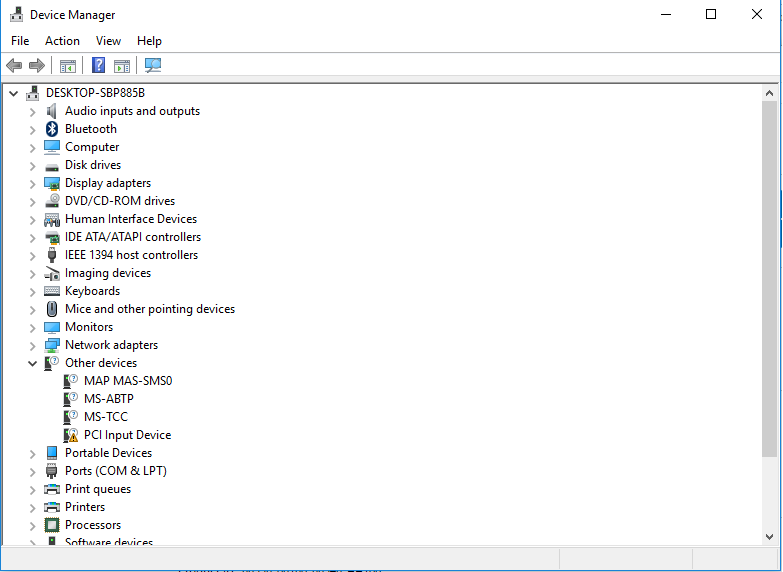This screenshot has width=783, height=572.
Task: Click the vertical scrollbar thumb
Action: click(769, 278)
